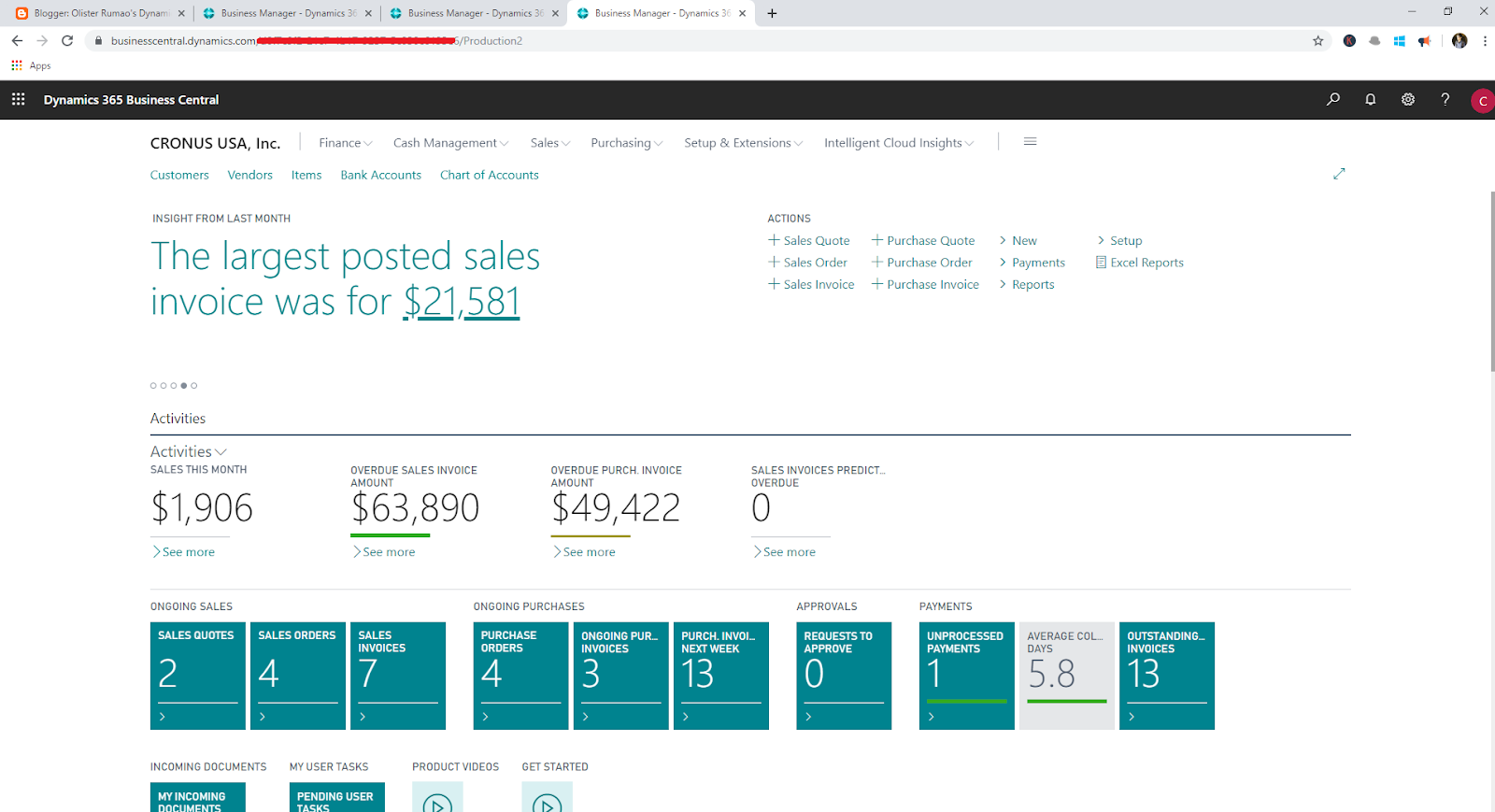Expand the Setup actions group

(x=1119, y=240)
